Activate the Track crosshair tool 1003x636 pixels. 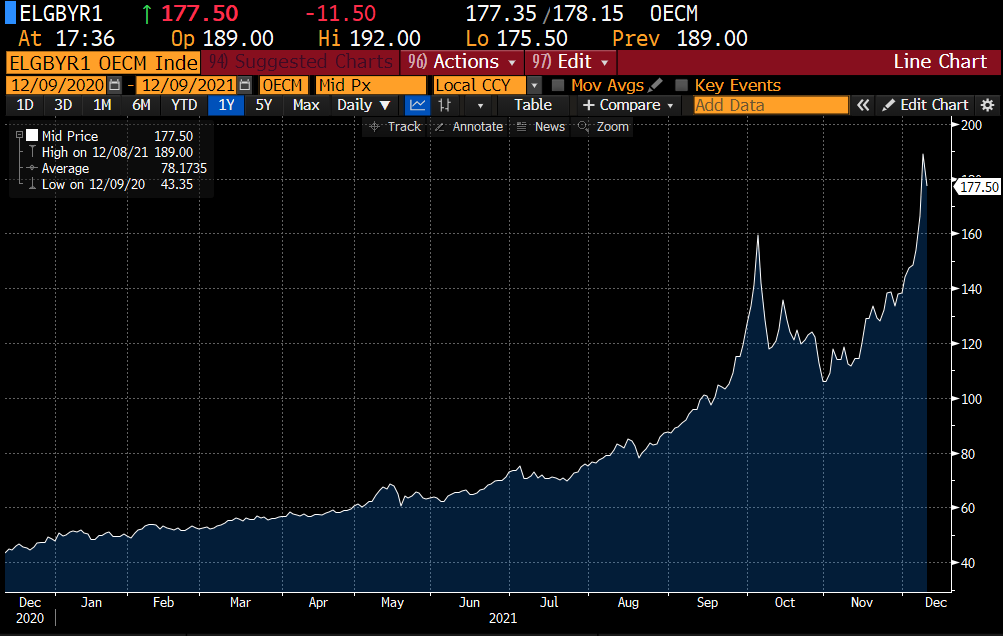(x=394, y=127)
